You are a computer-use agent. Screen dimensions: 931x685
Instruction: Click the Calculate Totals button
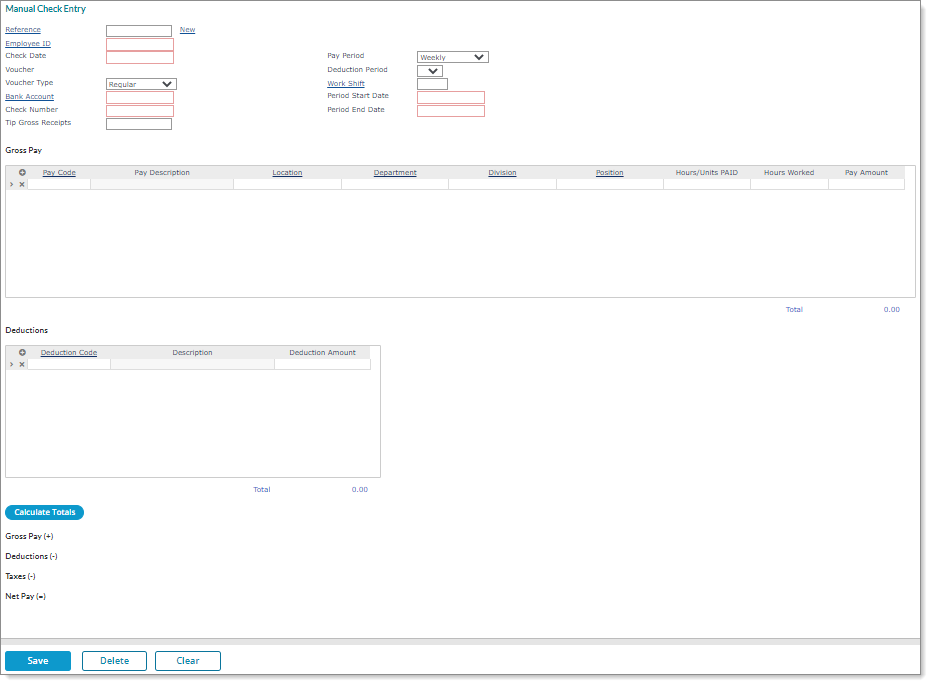pyautogui.click(x=44, y=512)
